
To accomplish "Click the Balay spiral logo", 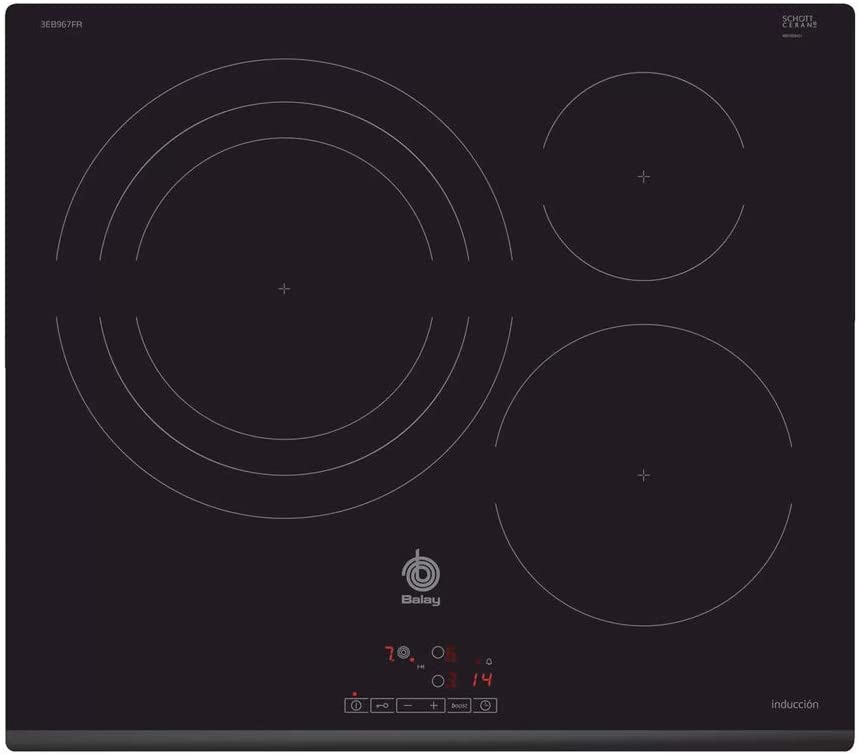I will point(421,571).
